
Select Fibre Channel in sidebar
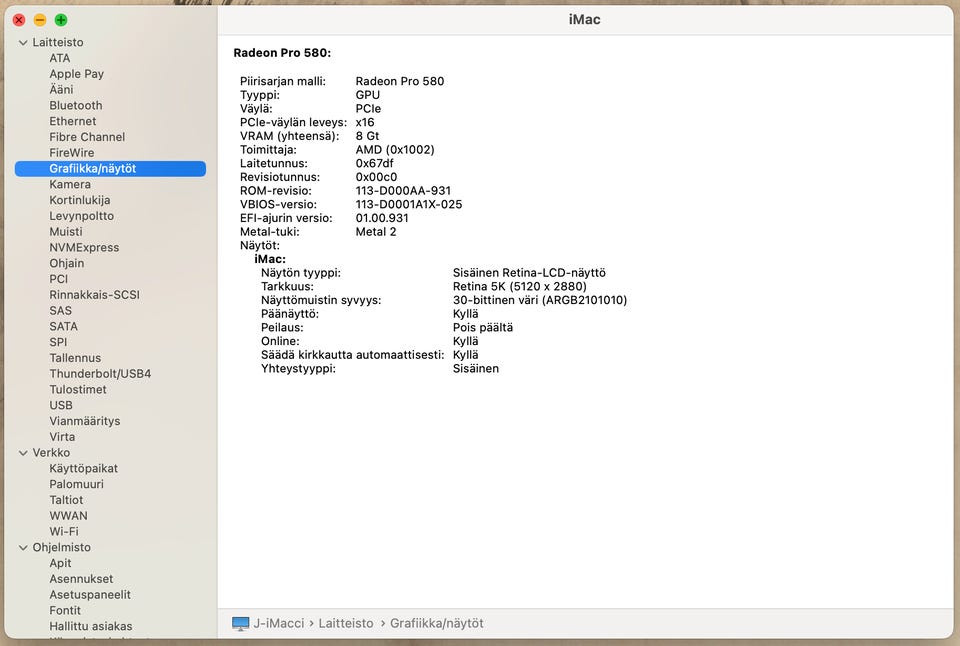click(x=87, y=137)
